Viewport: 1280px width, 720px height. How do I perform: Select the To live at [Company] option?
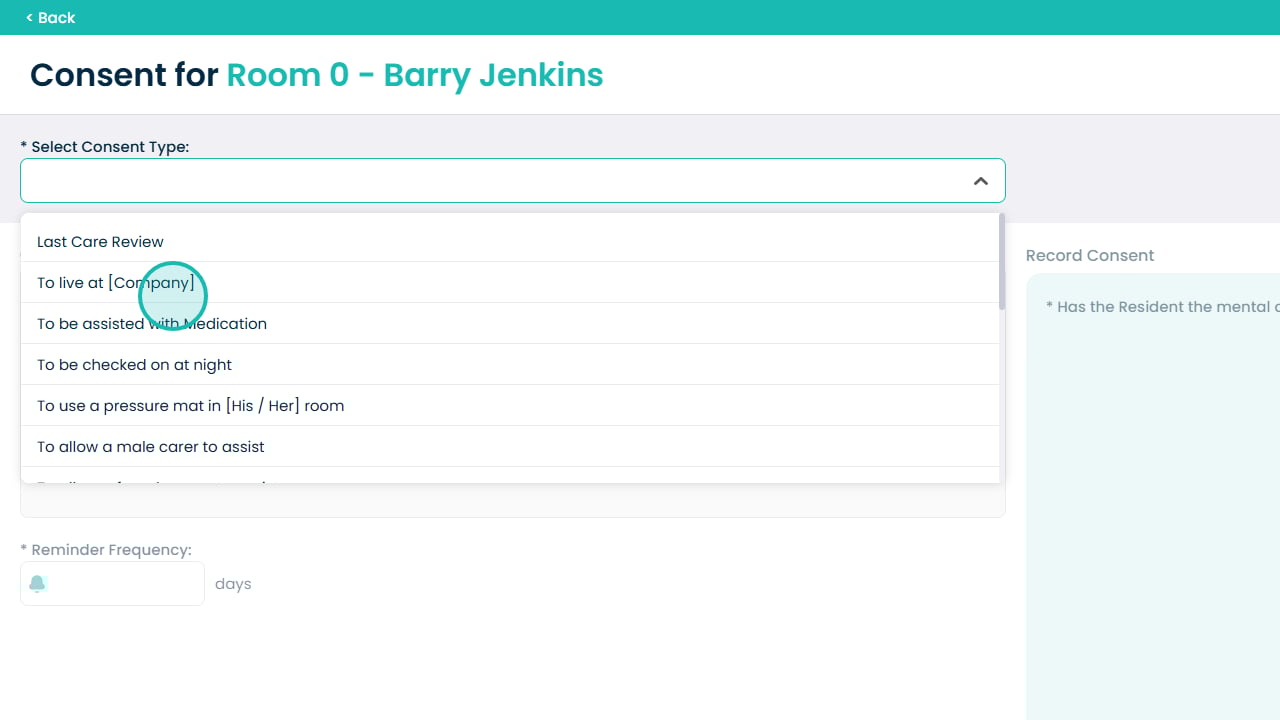[510, 283]
